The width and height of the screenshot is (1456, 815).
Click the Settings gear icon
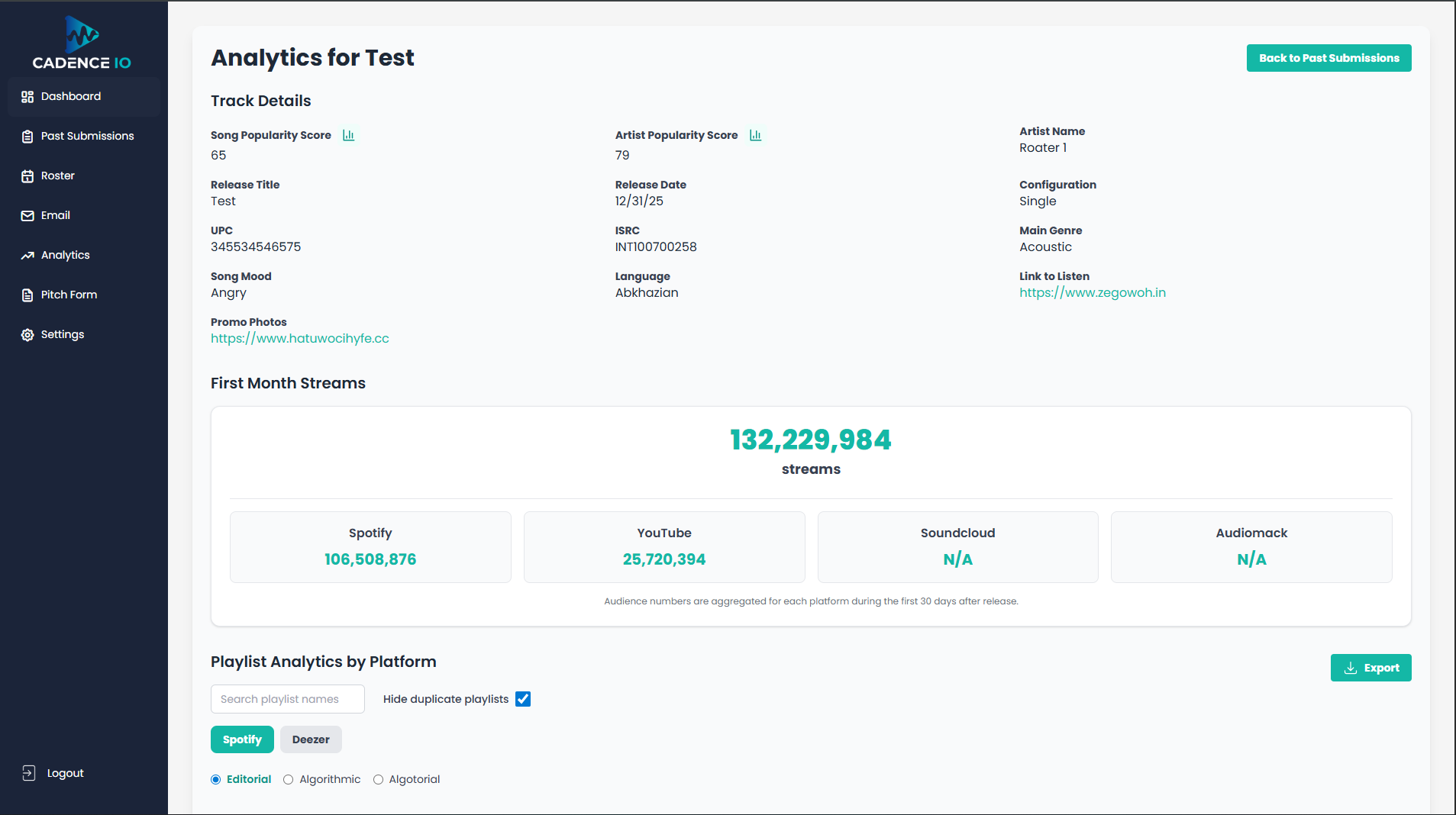[27, 335]
